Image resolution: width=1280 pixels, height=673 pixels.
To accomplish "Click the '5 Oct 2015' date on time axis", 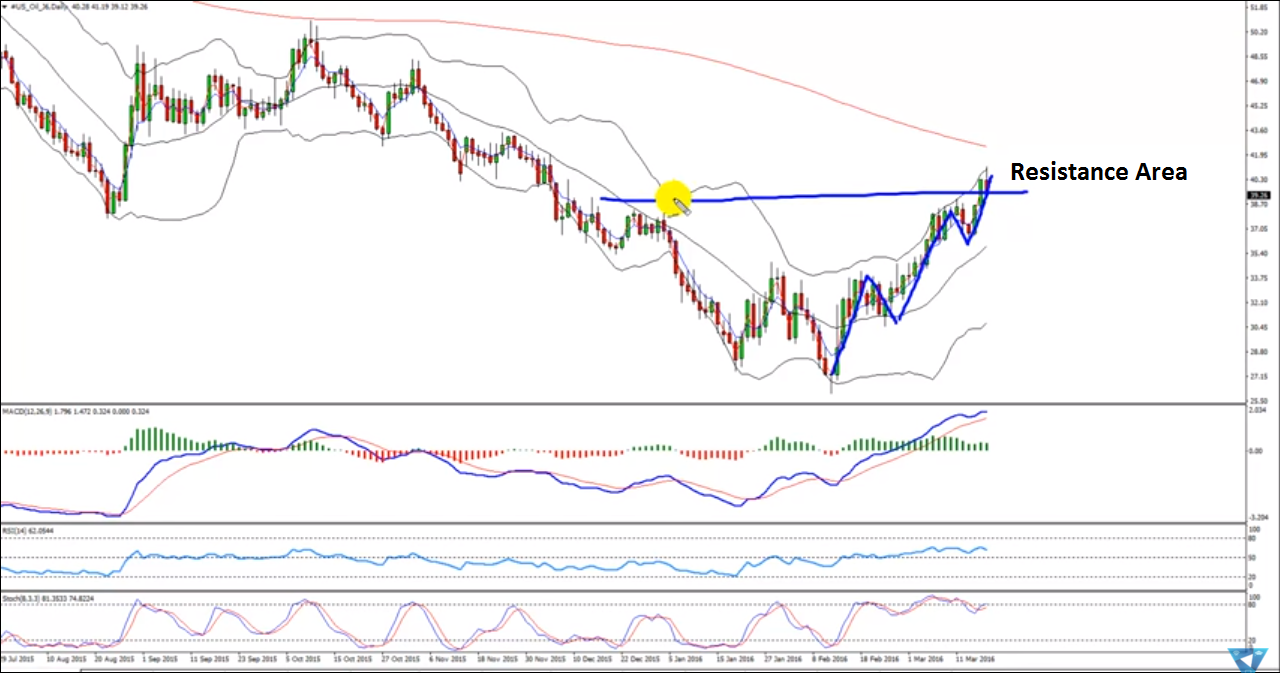I will tap(305, 661).
